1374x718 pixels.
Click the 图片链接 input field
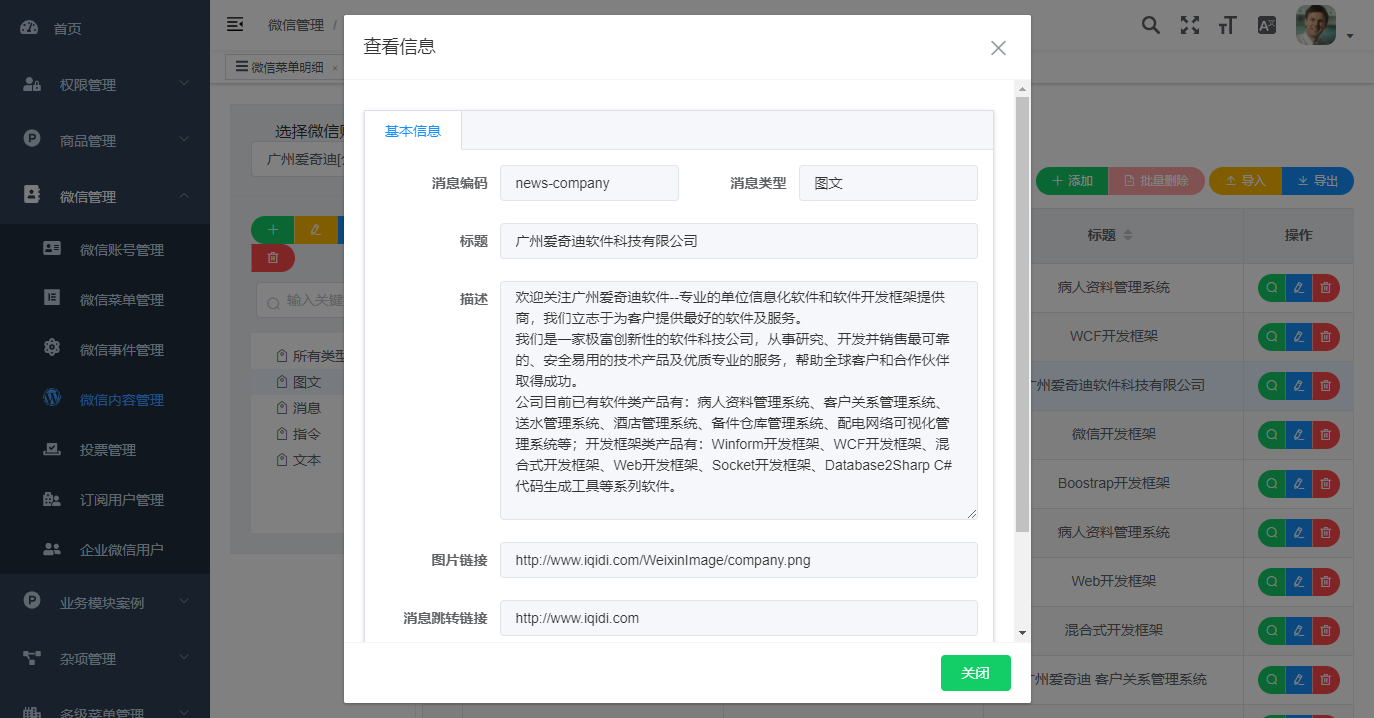click(739, 560)
